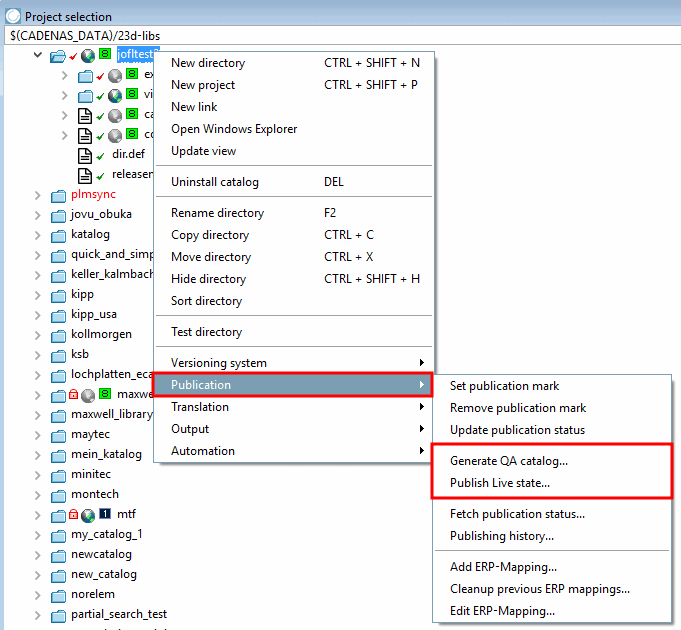
Task: Click the folder icon of kollmorgen
Action: [58, 336]
